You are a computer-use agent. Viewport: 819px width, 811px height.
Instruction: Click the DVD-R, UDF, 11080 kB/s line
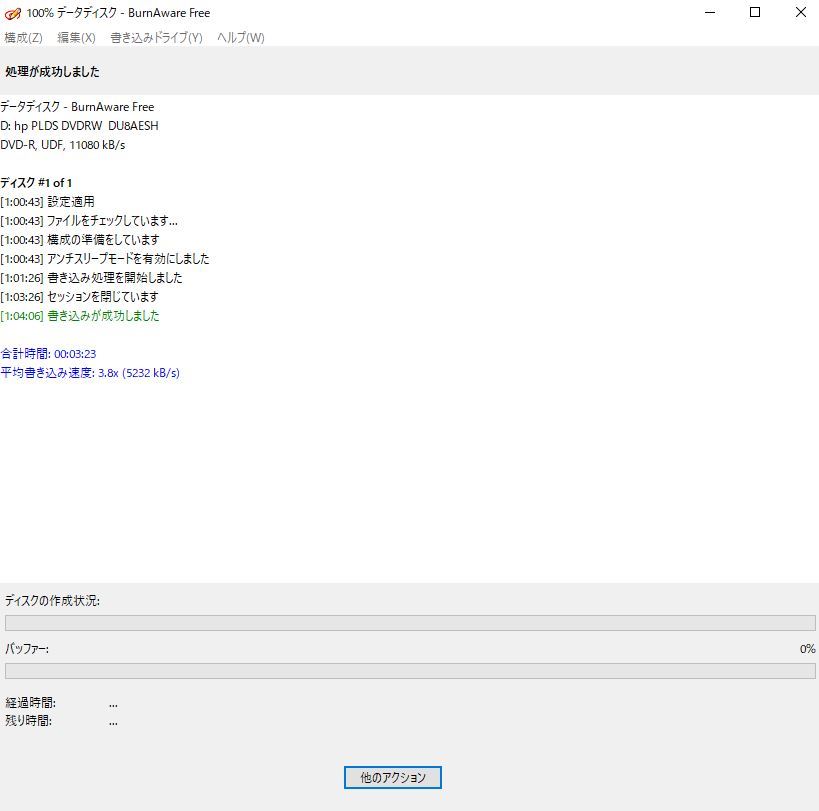(63, 145)
